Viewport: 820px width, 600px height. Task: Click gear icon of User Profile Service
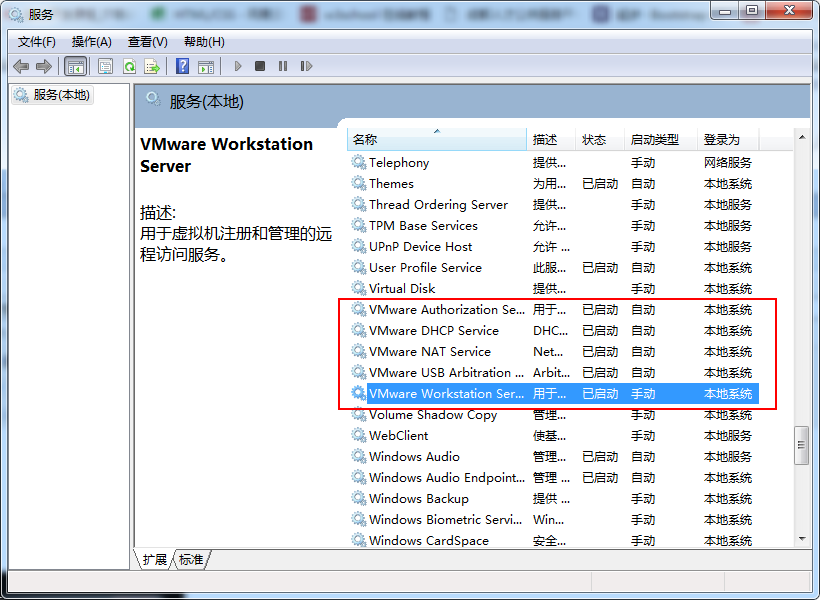click(358, 267)
